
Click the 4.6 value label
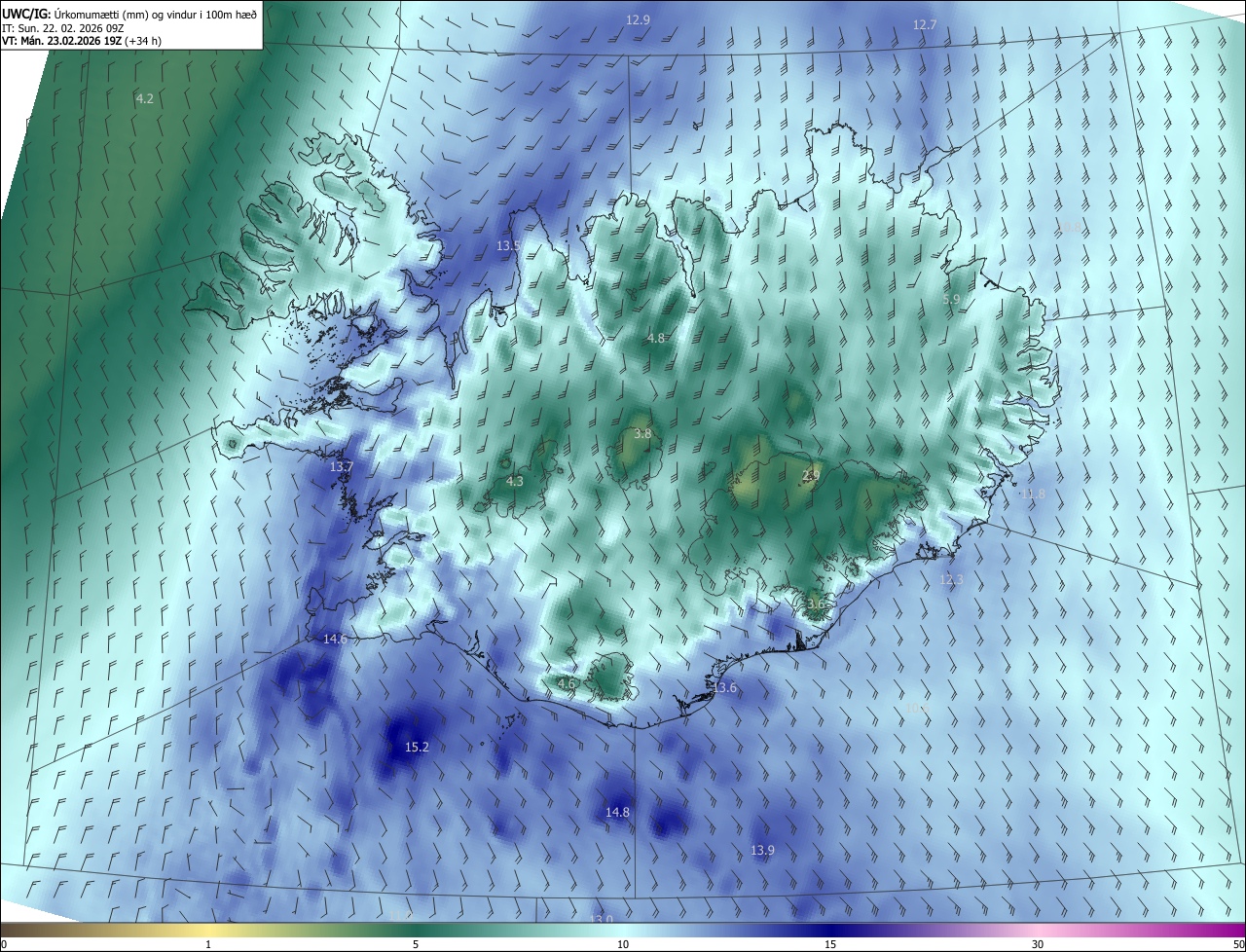(567, 684)
